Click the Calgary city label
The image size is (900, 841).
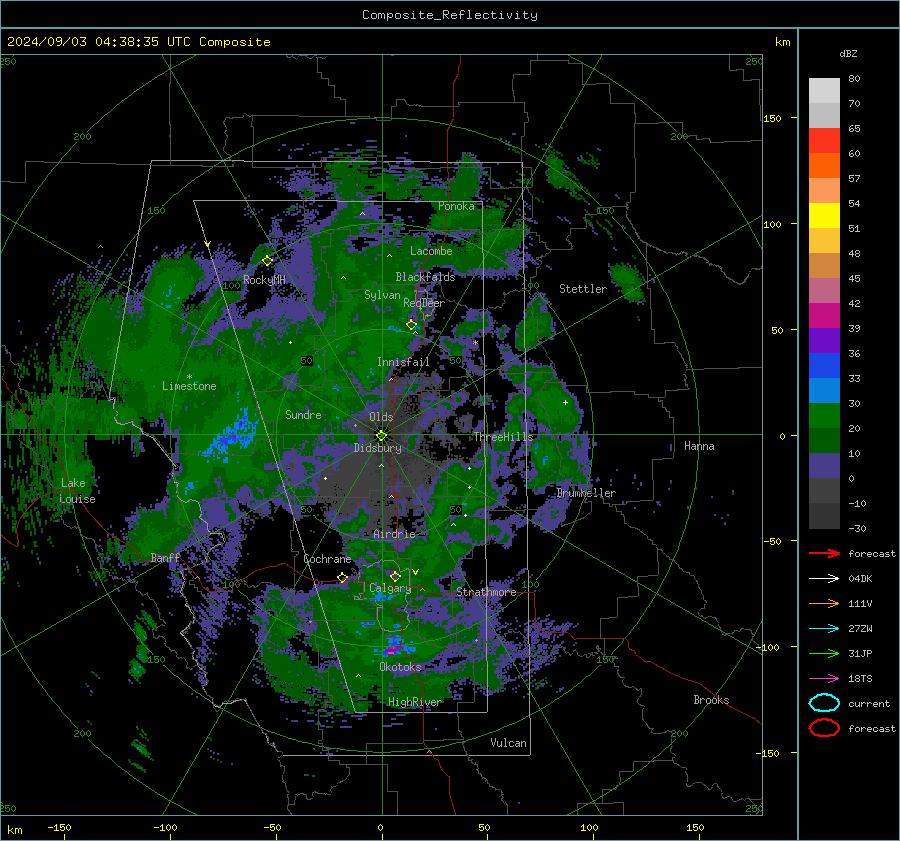[x=390, y=588]
